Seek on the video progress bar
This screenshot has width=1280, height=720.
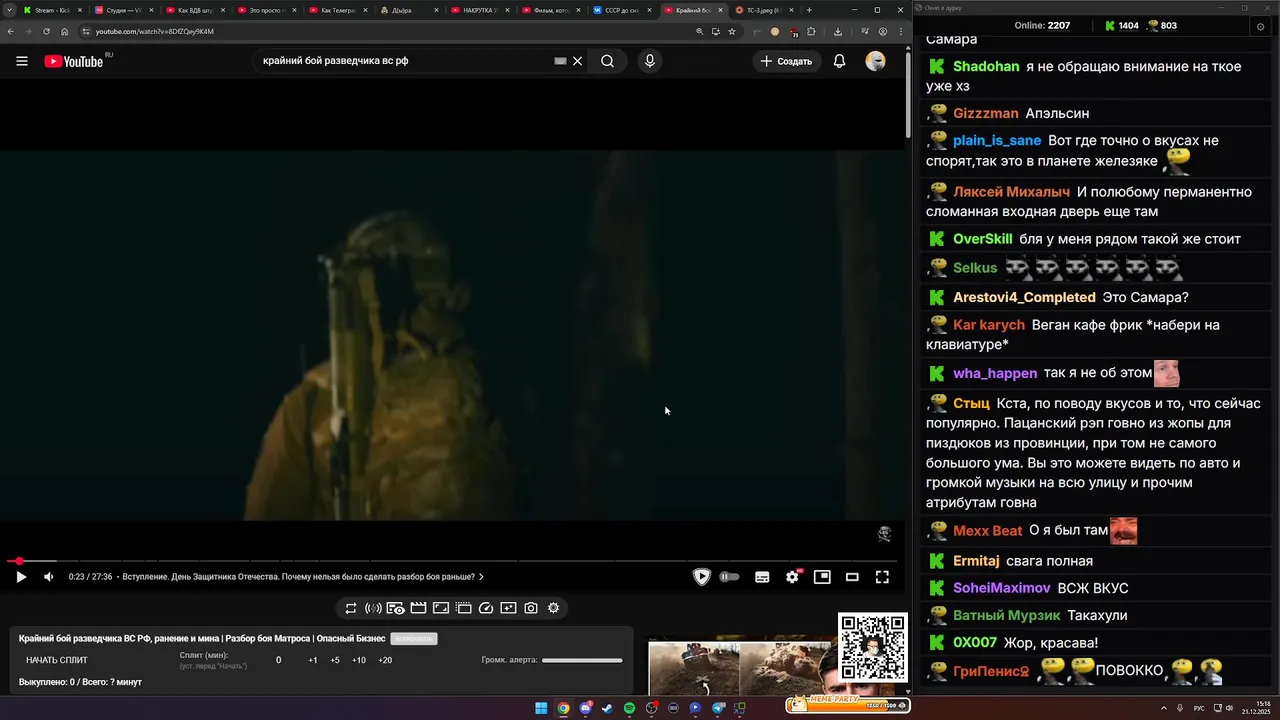point(452,561)
